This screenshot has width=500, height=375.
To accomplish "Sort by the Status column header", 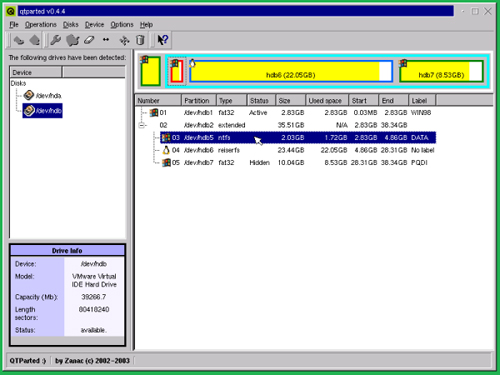I will click(261, 101).
